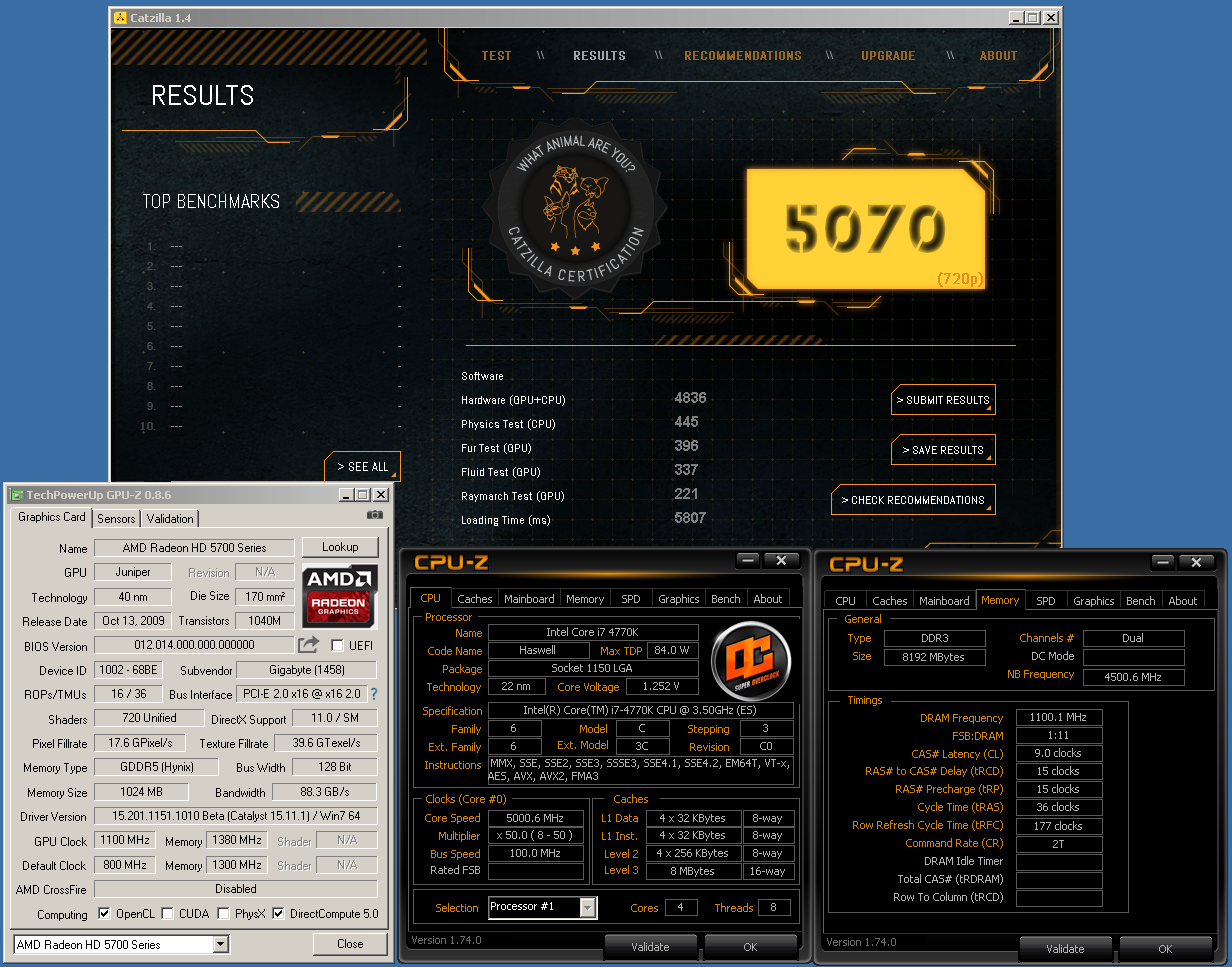Open Bench tab in CPU-Z CPU window
Viewport: 1232px width, 967px height.
click(x=726, y=599)
